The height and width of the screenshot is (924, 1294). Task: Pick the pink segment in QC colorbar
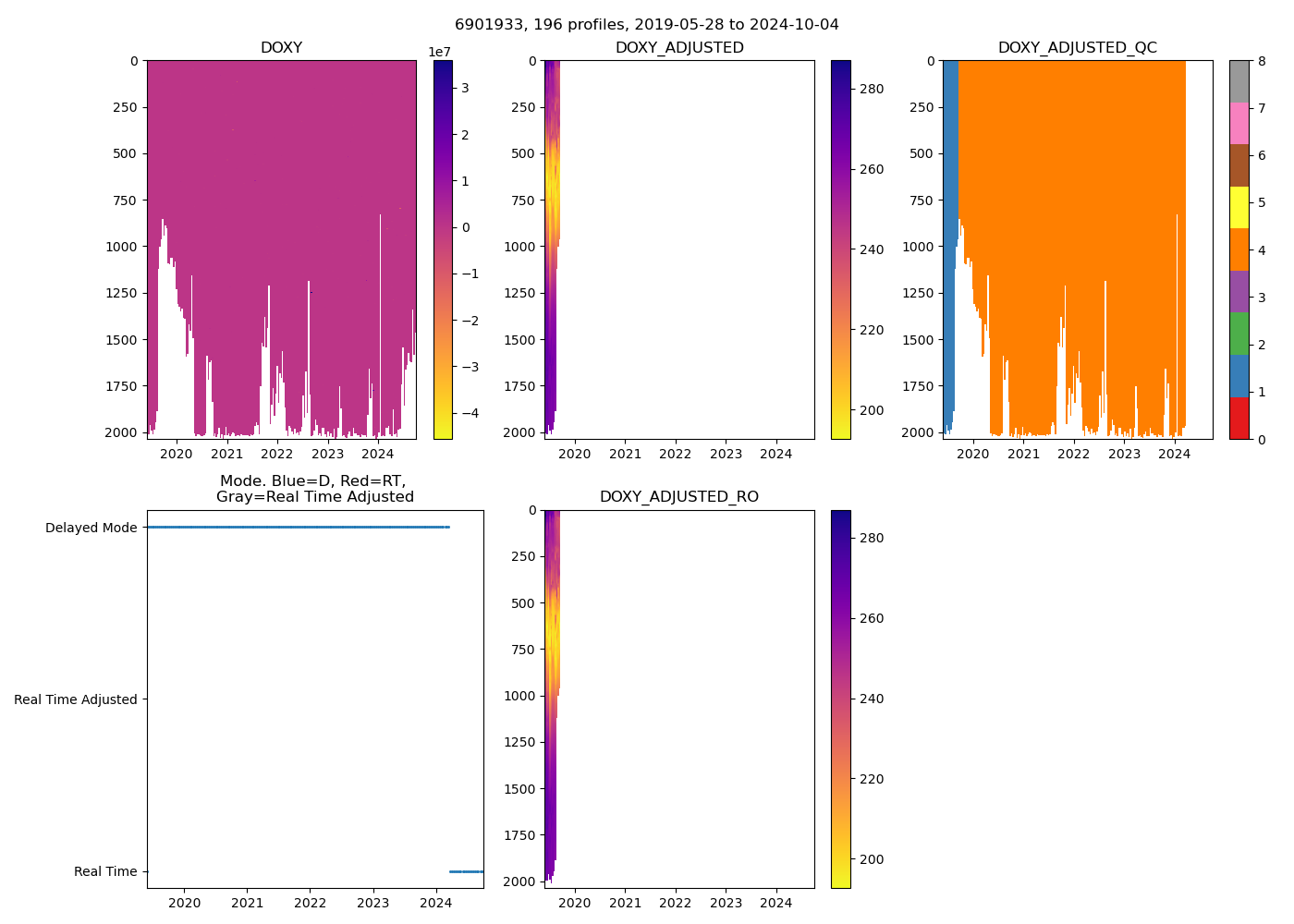[1239, 123]
